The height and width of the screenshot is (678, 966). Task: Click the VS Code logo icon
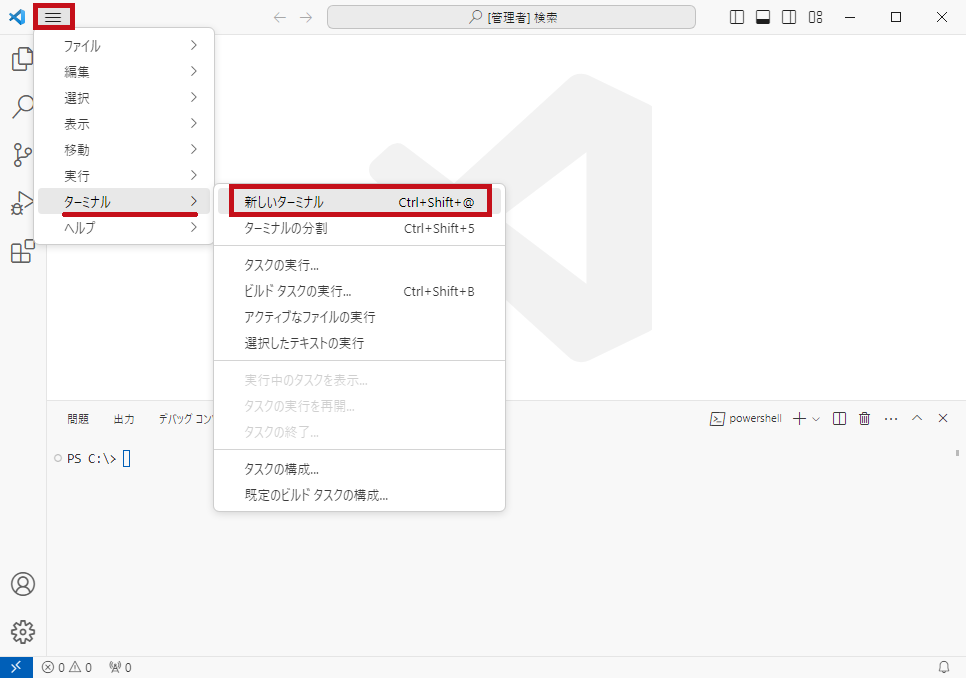(17, 17)
